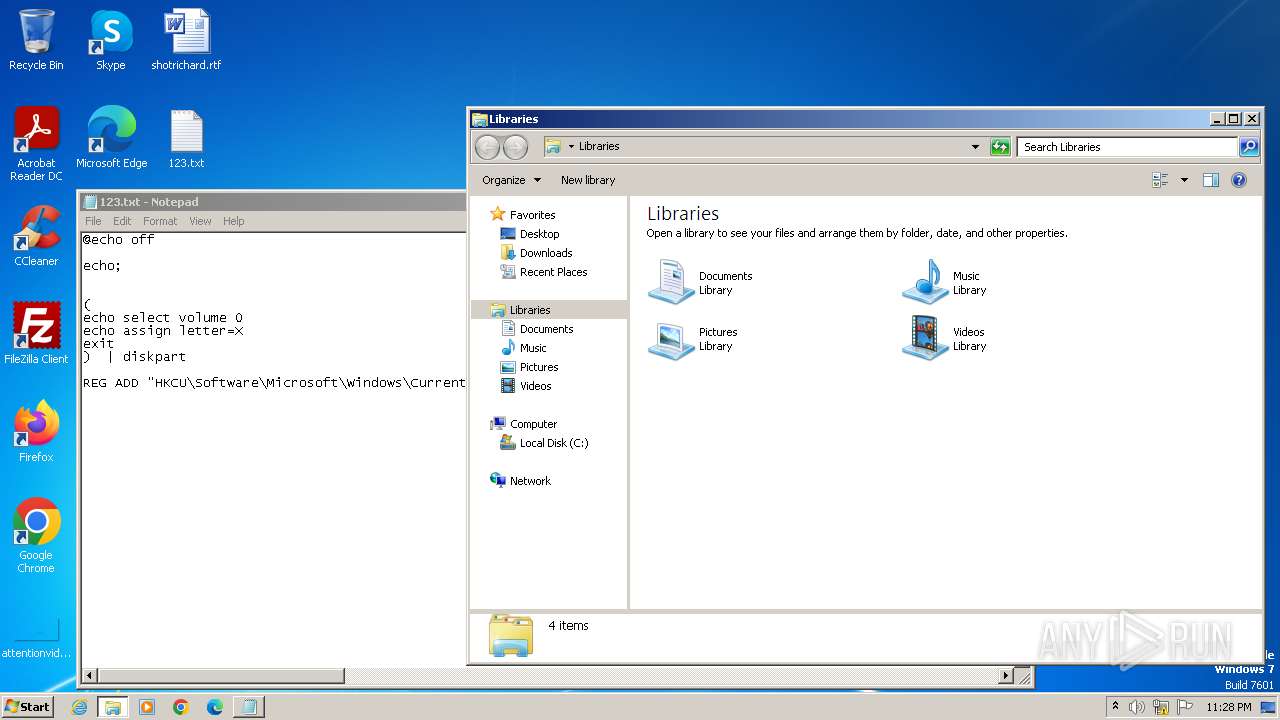Select Pictures in the navigation tree
The height and width of the screenshot is (720, 1280).
(539, 367)
